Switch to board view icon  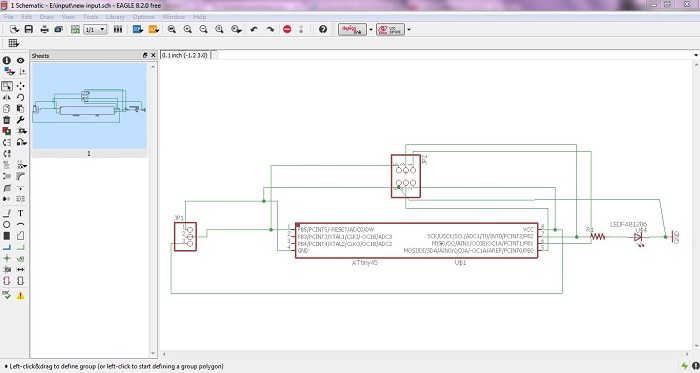coord(75,29)
